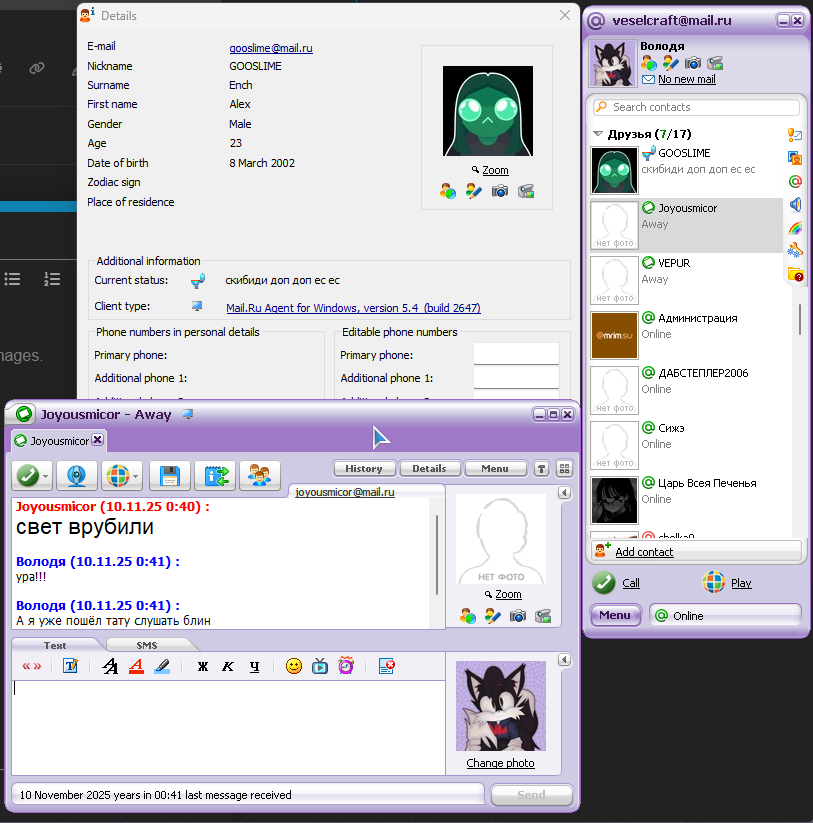The height and width of the screenshot is (823, 813).
Task: Open the Menu button in contact list
Action: [615, 615]
